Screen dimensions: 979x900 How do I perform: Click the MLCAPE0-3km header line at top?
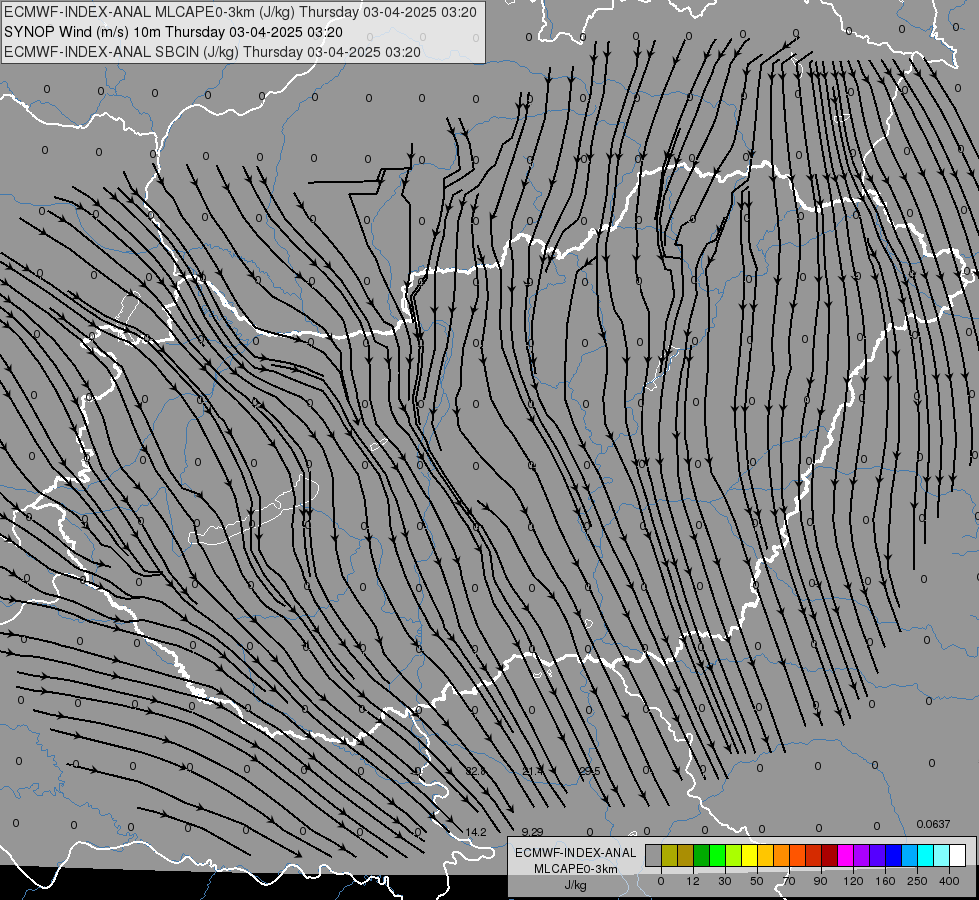pos(240,12)
